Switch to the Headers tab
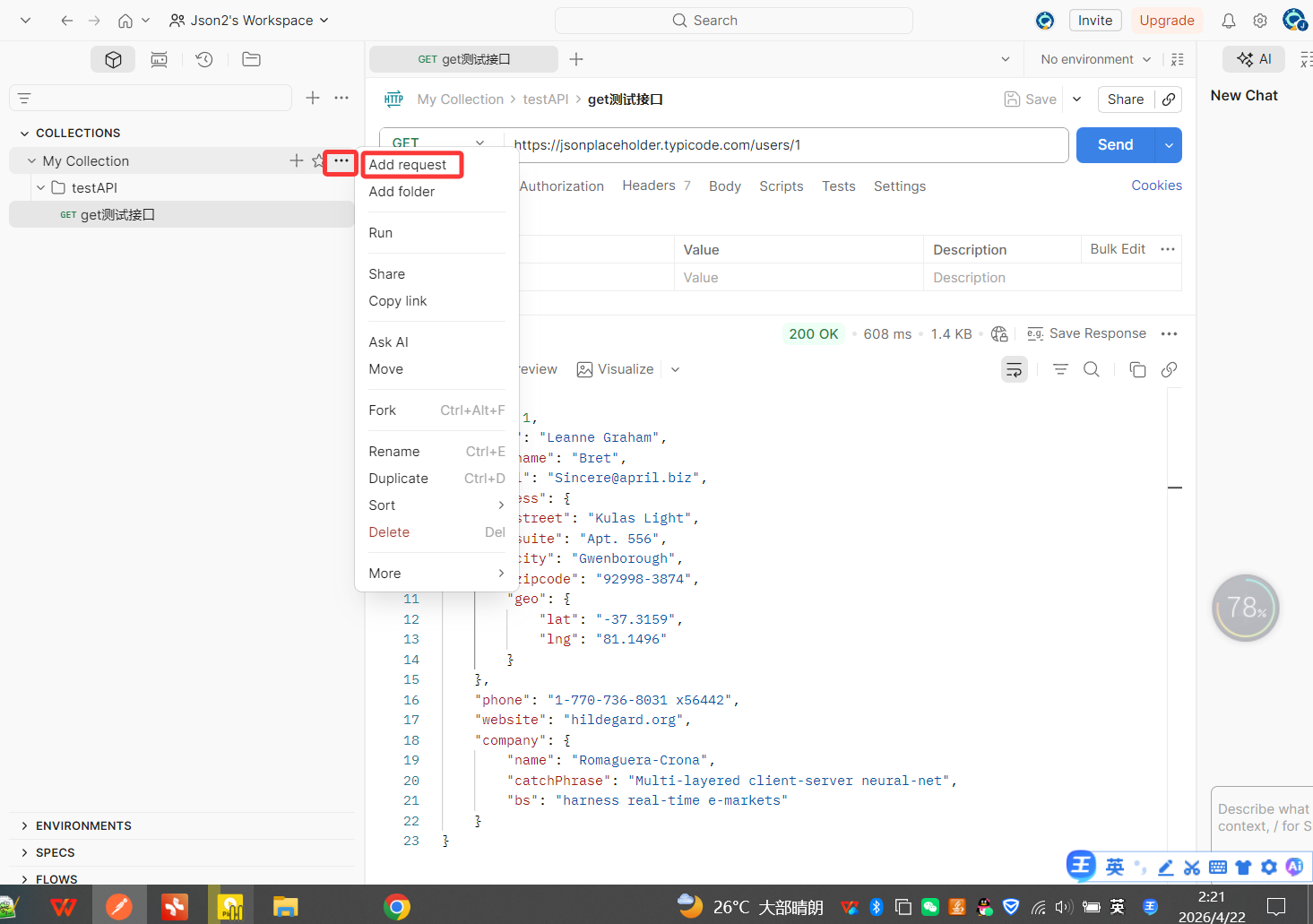The height and width of the screenshot is (924, 1313). pyautogui.click(x=656, y=186)
